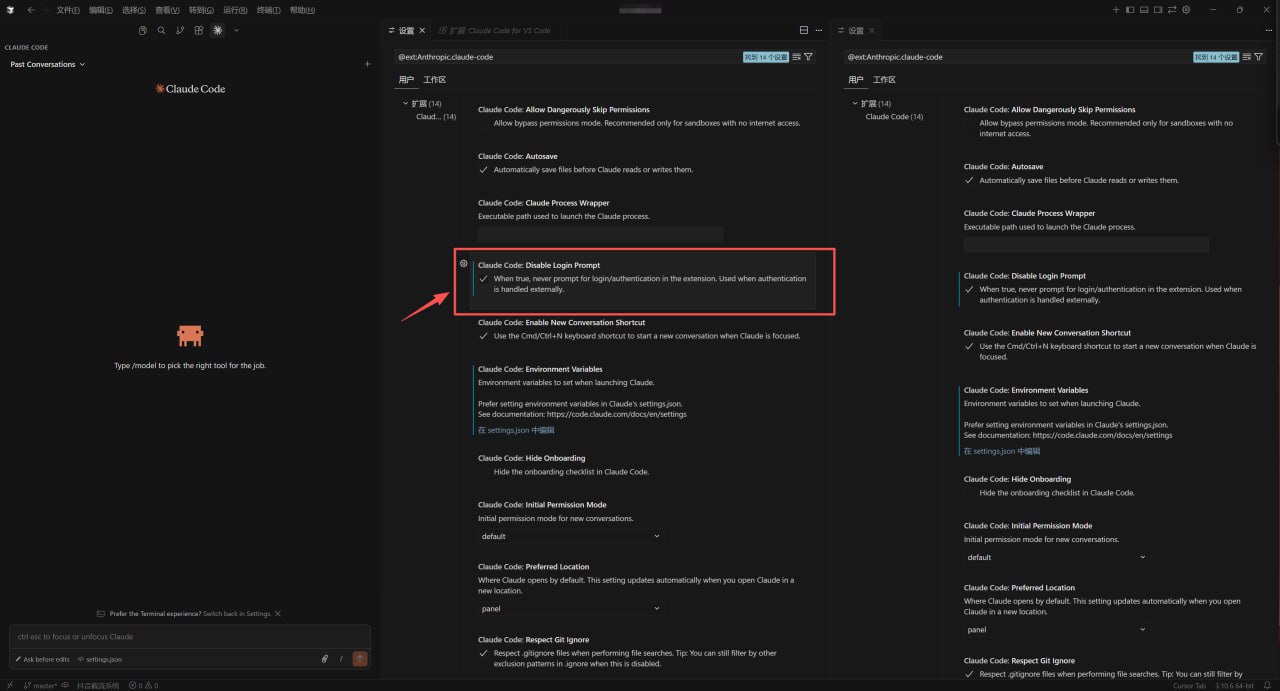Image resolution: width=1280 pixels, height=691 pixels.
Task: Open Preferred Location dropdown in left pane
Action: coord(570,608)
